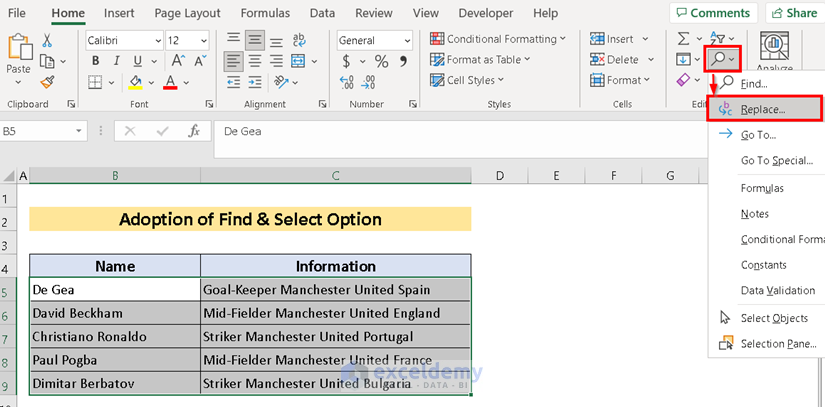Viewport: 825px width, 407px height.
Task: Switch to the Formulas ribbon tab
Action: point(264,13)
